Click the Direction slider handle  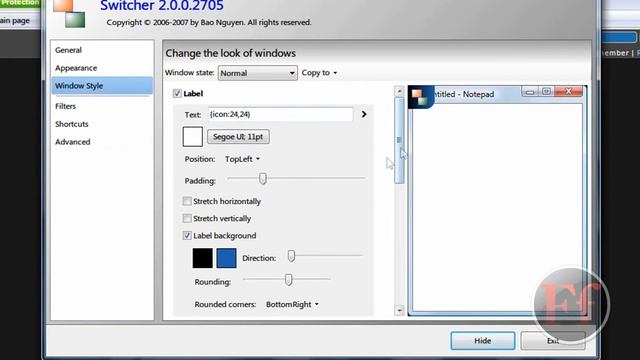click(291, 256)
